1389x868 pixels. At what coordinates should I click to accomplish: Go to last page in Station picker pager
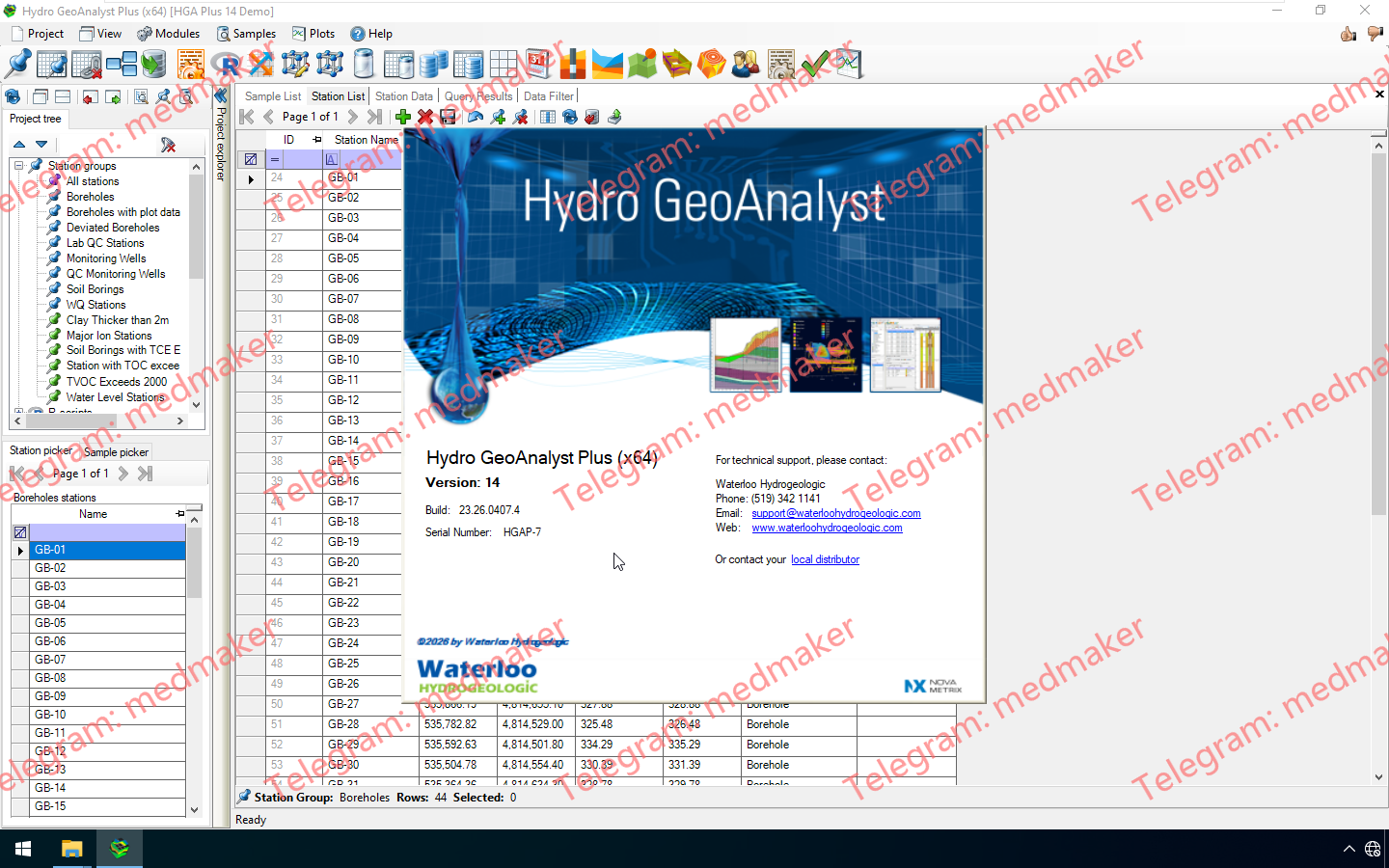pos(145,474)
